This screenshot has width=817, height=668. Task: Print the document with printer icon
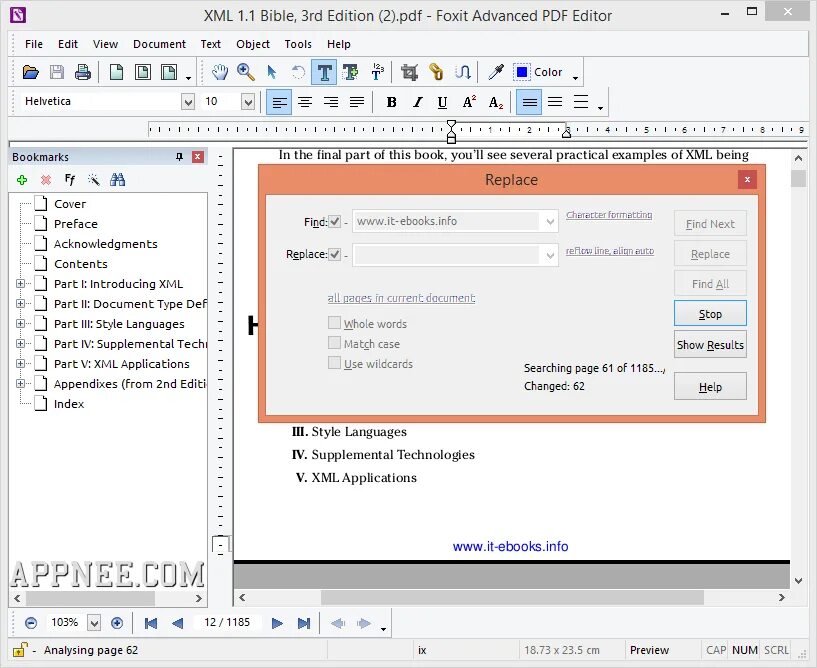[82, 72]
